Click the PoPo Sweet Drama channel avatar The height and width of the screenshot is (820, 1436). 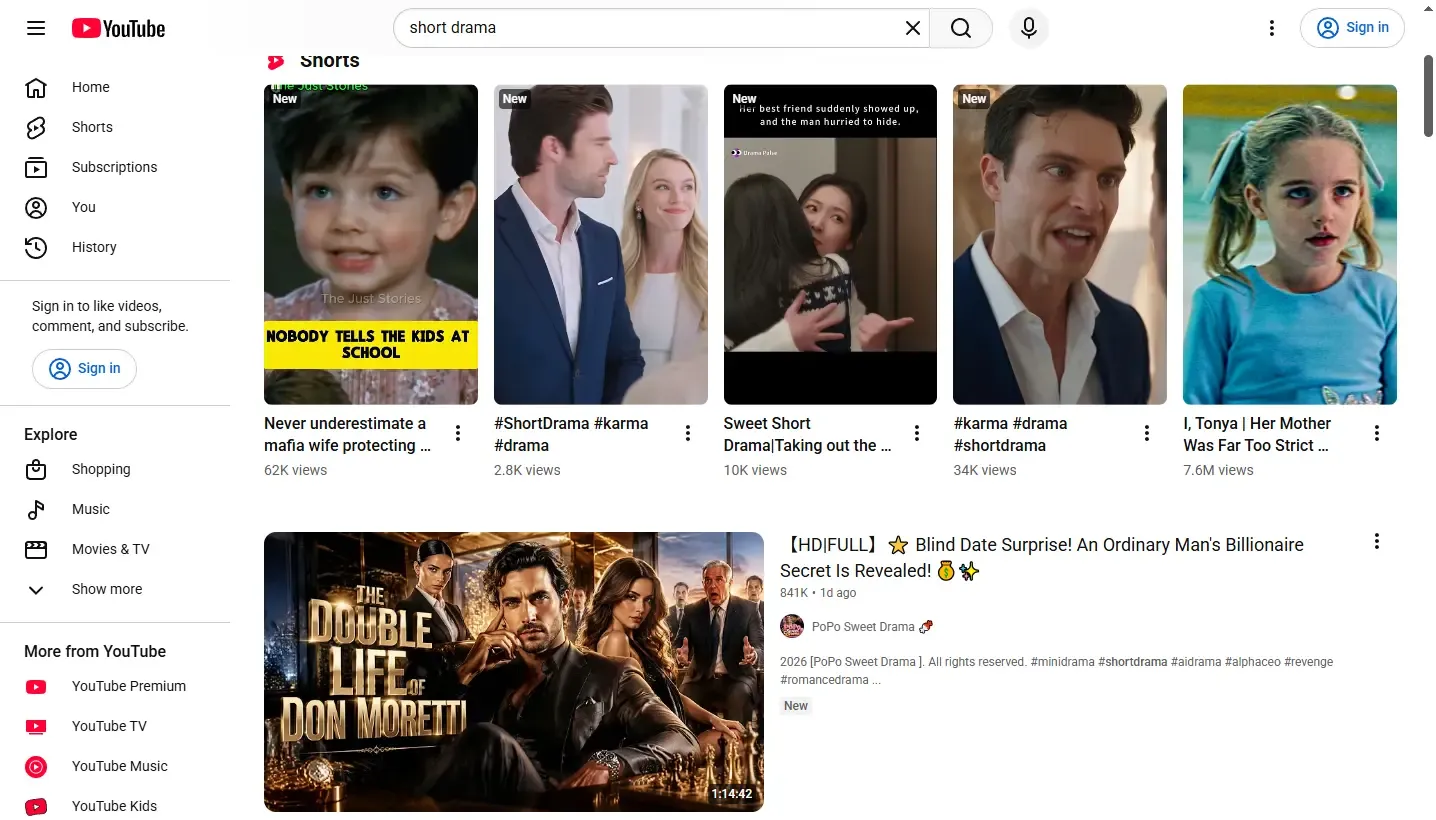[x=792, y=627]
